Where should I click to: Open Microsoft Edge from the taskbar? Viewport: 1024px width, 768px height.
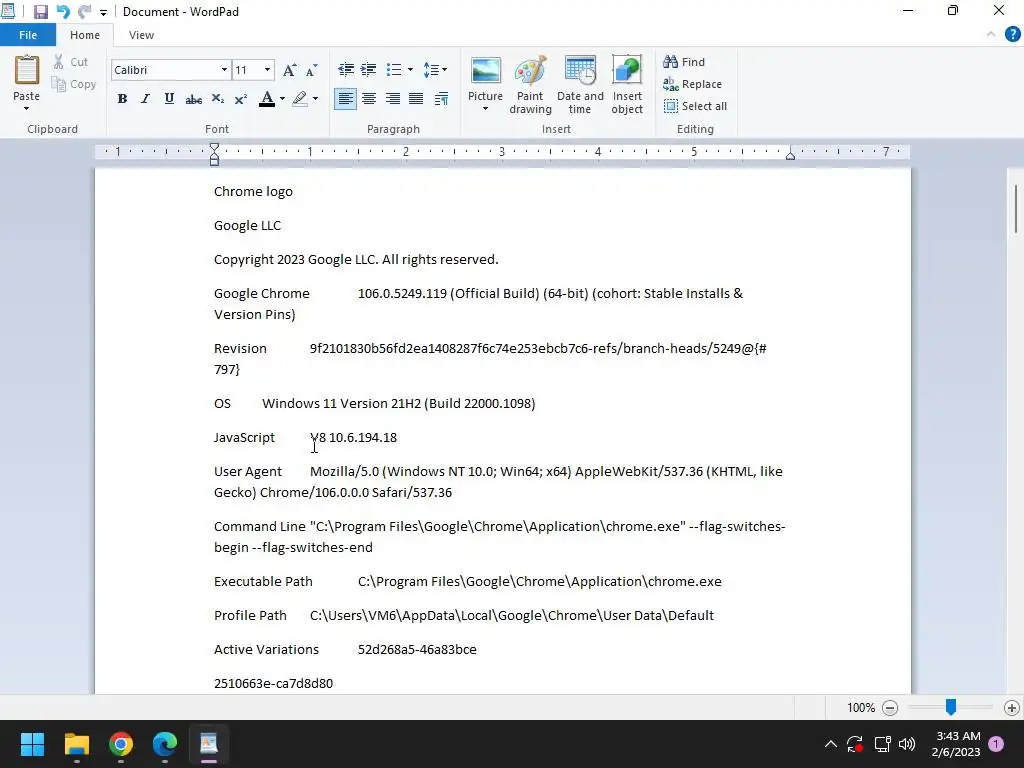165,744
